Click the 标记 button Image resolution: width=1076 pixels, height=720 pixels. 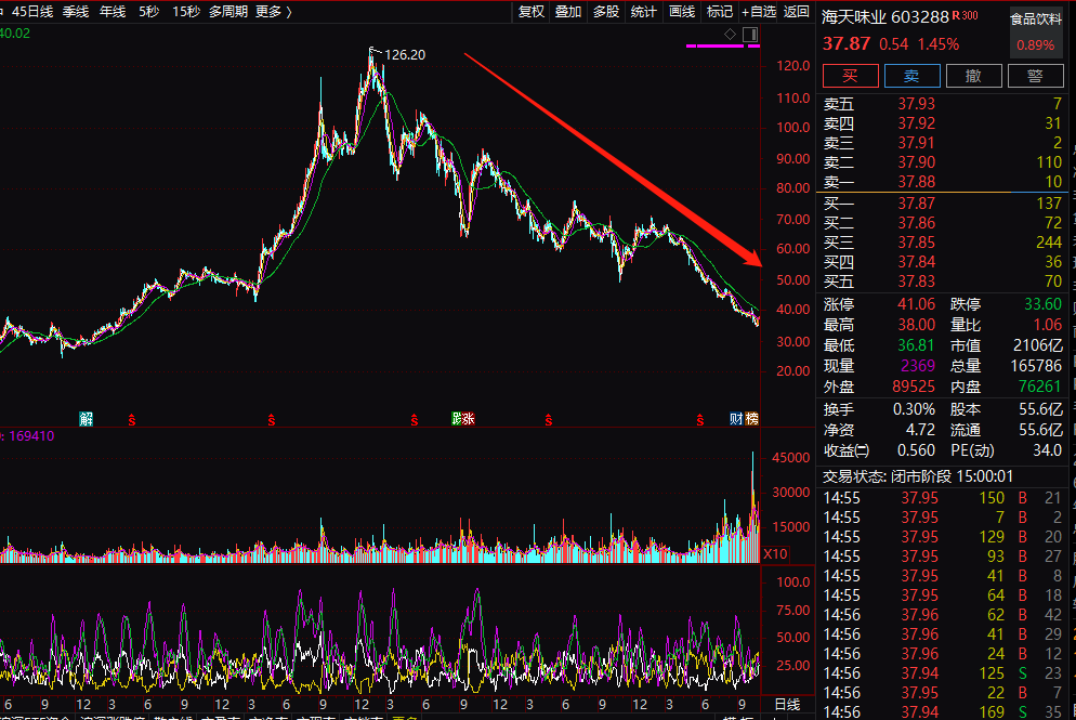720,12
